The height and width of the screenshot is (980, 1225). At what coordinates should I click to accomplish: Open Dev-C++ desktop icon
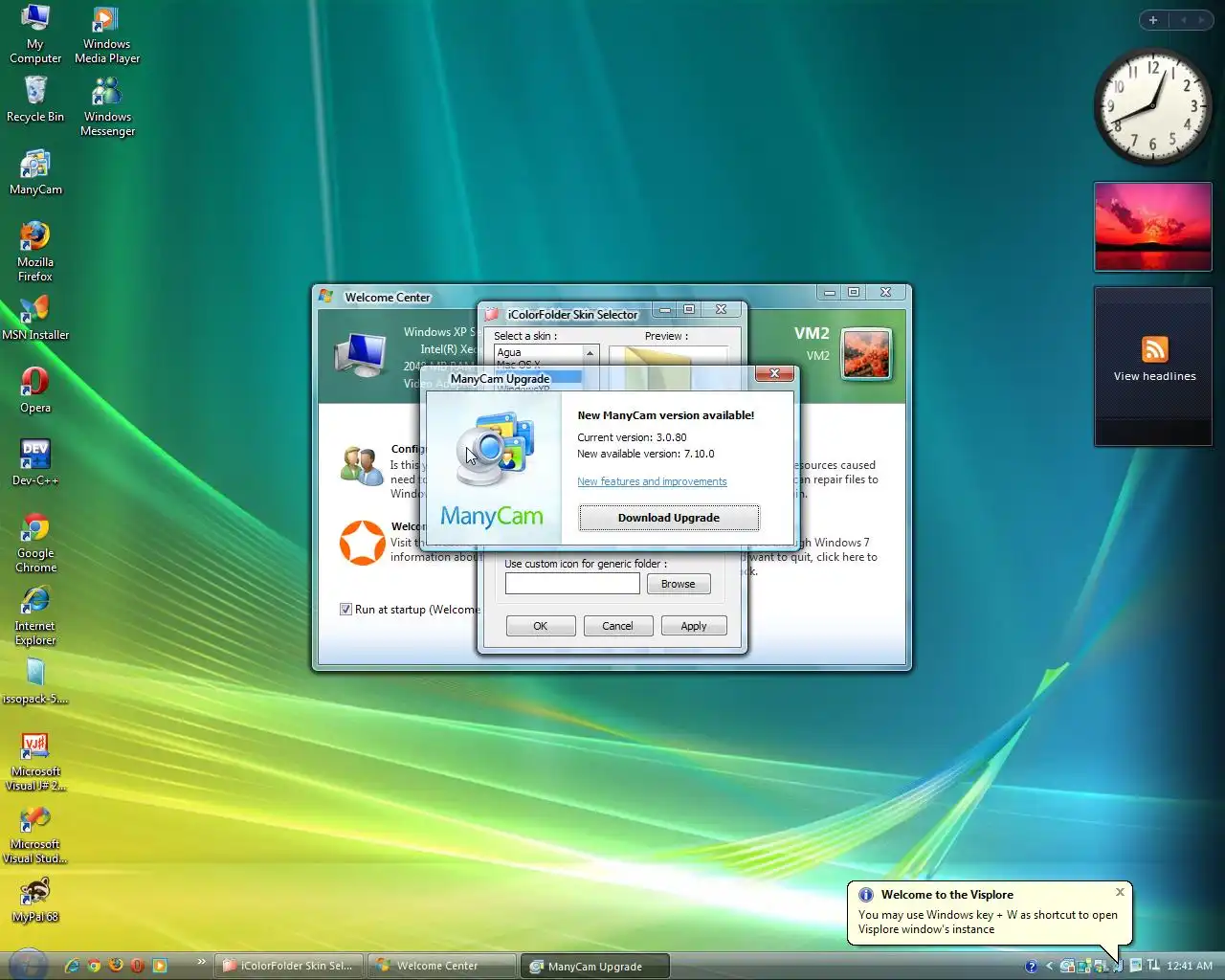[x=35, y=463]
